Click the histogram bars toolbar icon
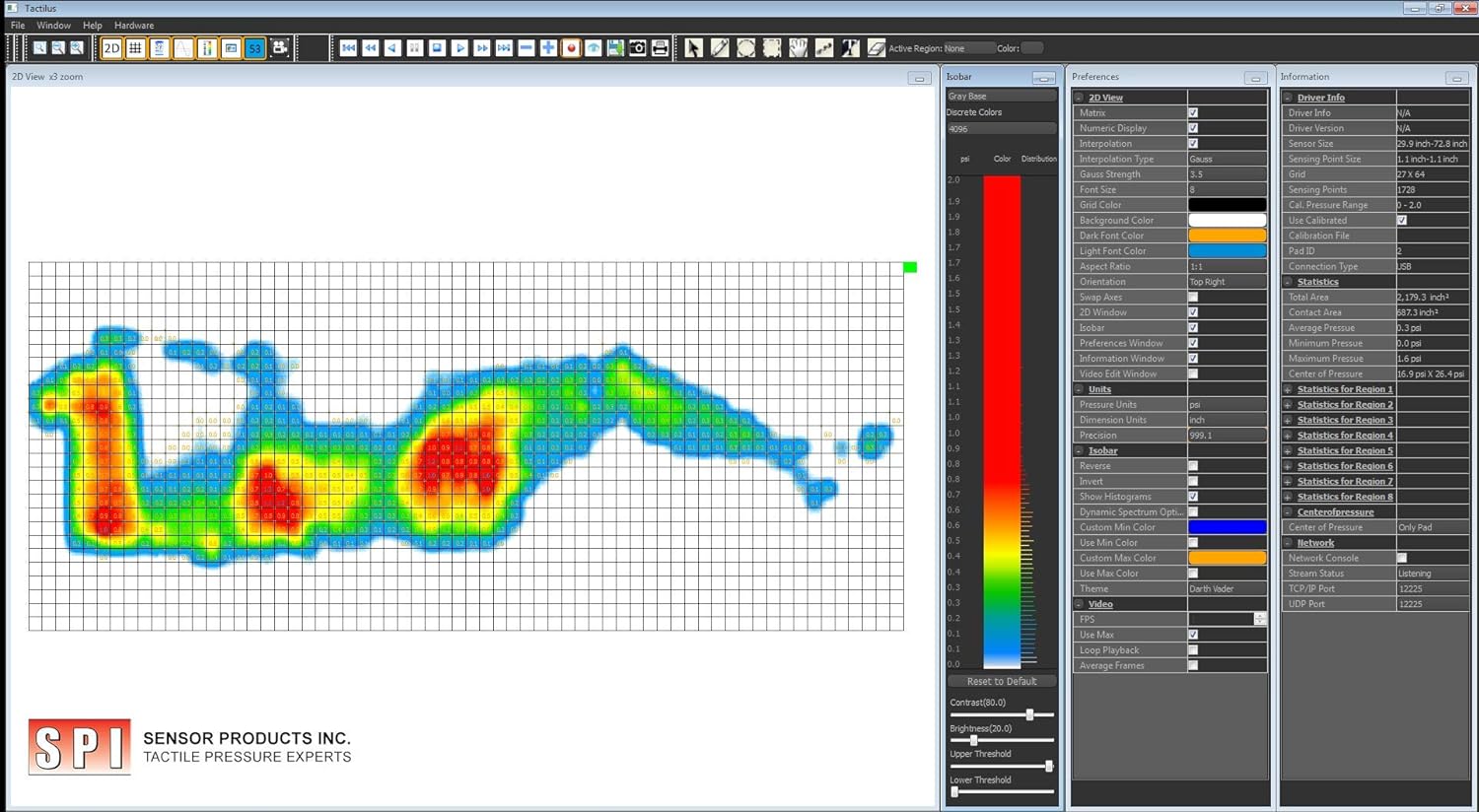Image resolution: width=1479 pixels, height=812 pixels. (x=207, y=48)
